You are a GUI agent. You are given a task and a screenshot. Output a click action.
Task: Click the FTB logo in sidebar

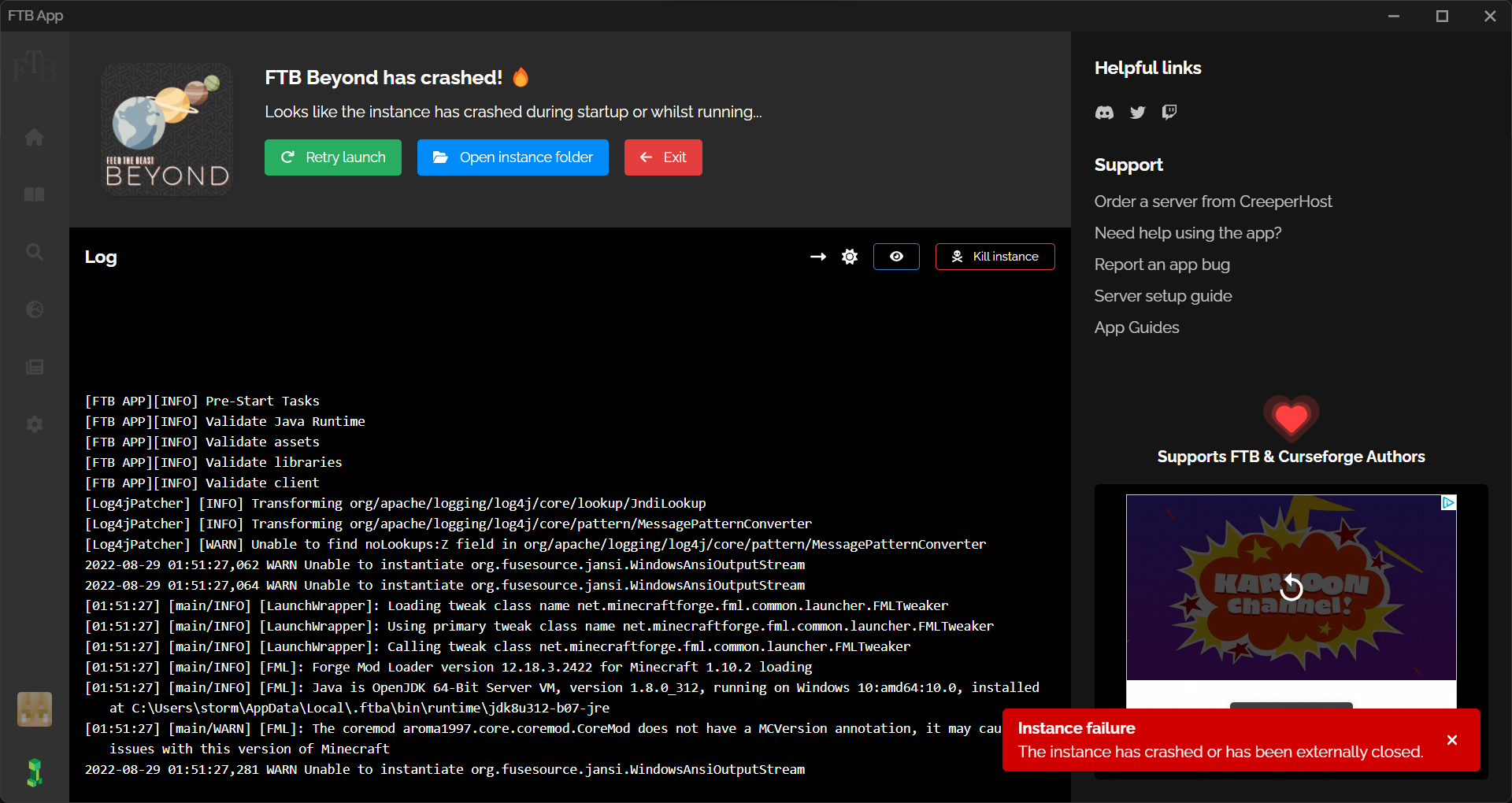point(35,66)
